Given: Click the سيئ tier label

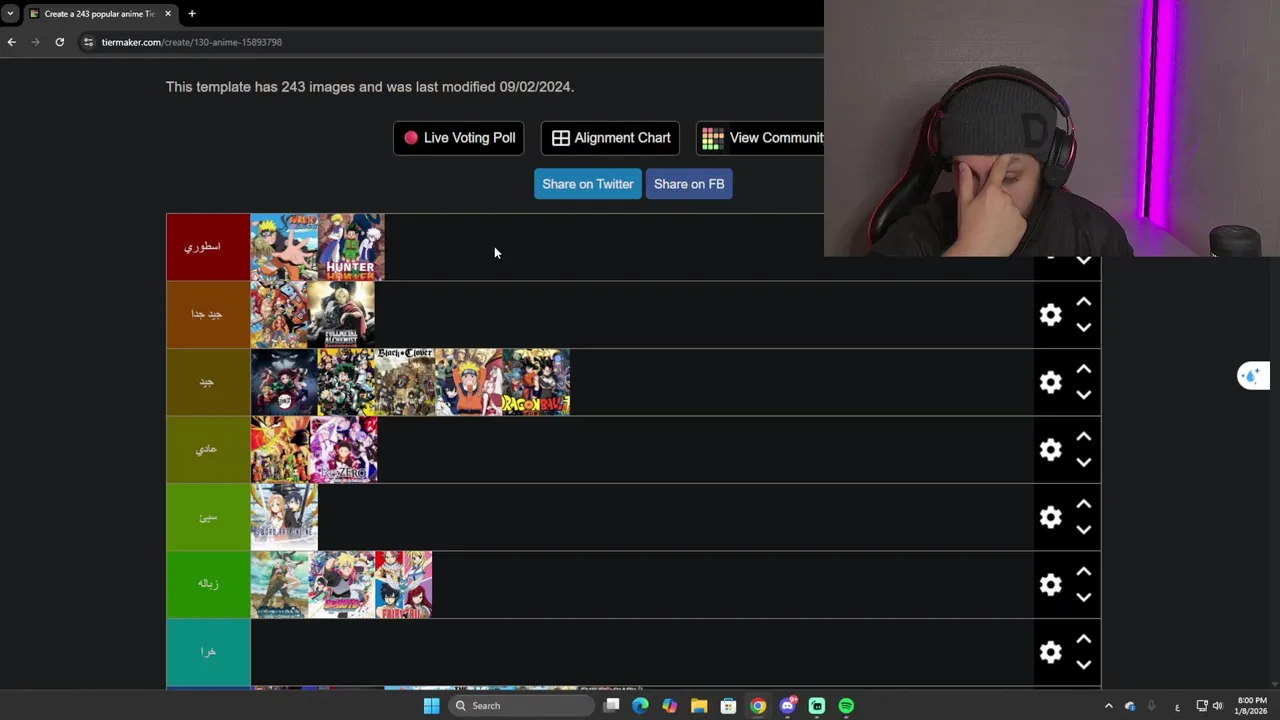Looking at the screenshot, I should click(x=208, y=517).
